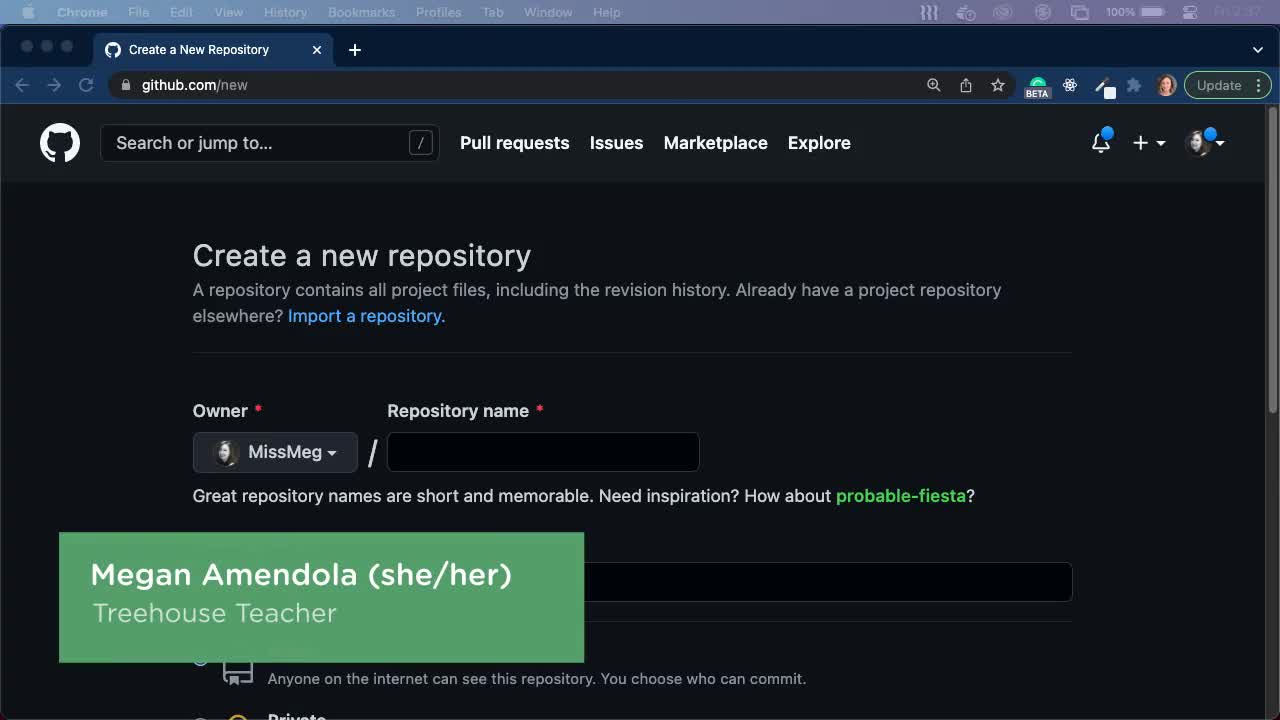Open the History menu in the menu bar
1280x720 pixels.
point(285,12)
